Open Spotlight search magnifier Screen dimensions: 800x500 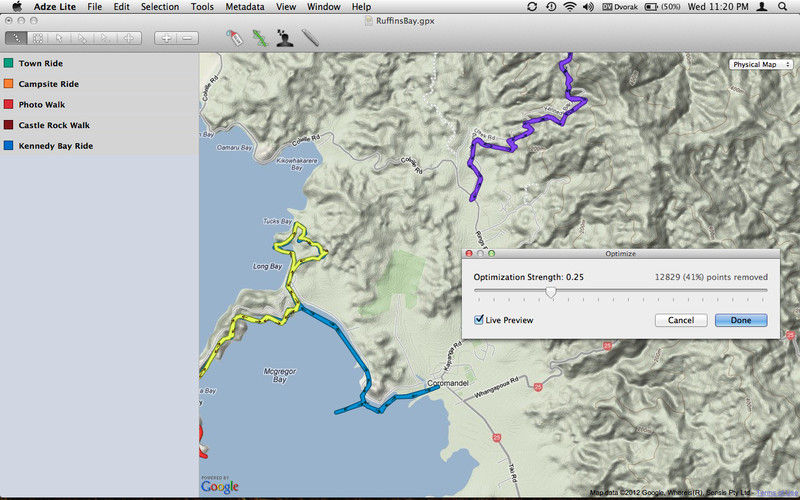pos(783,7)
